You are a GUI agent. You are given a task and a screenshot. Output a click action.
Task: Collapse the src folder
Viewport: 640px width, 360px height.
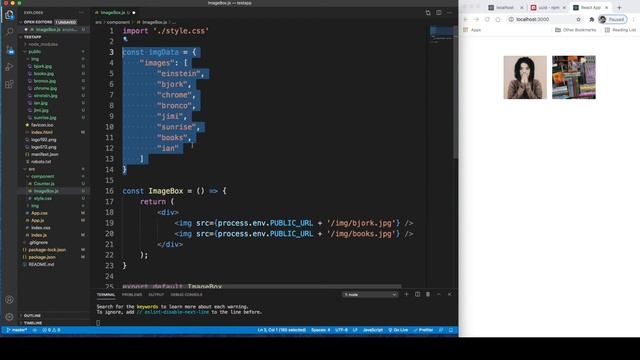31,169
